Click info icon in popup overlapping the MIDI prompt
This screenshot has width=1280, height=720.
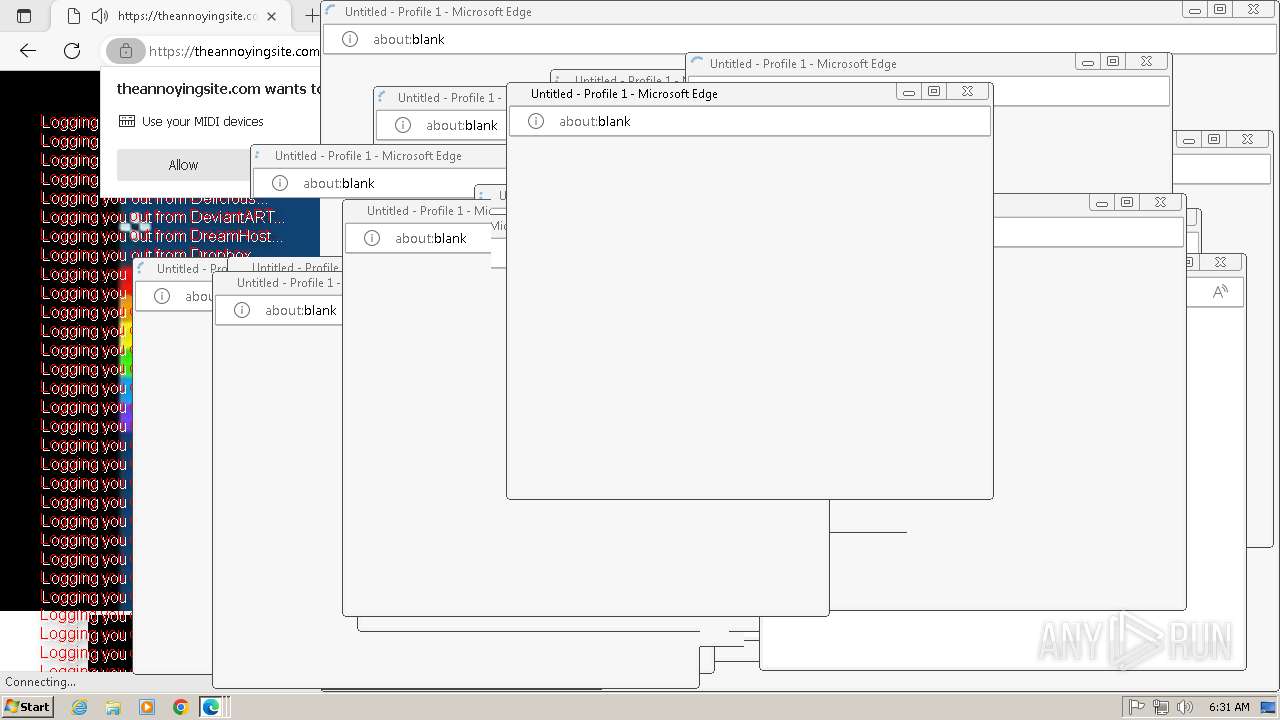(x=280, y=183)
